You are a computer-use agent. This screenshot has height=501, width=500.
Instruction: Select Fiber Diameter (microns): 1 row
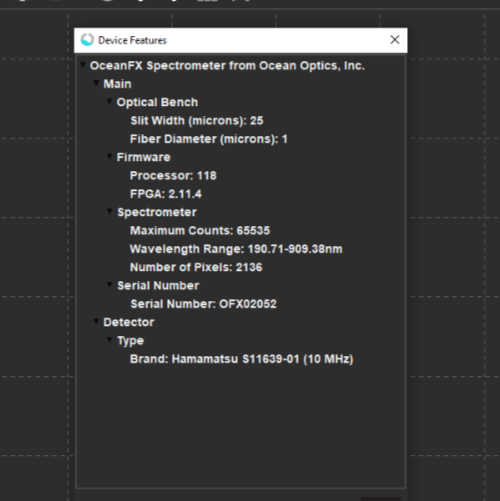click(x=209, y=139)
